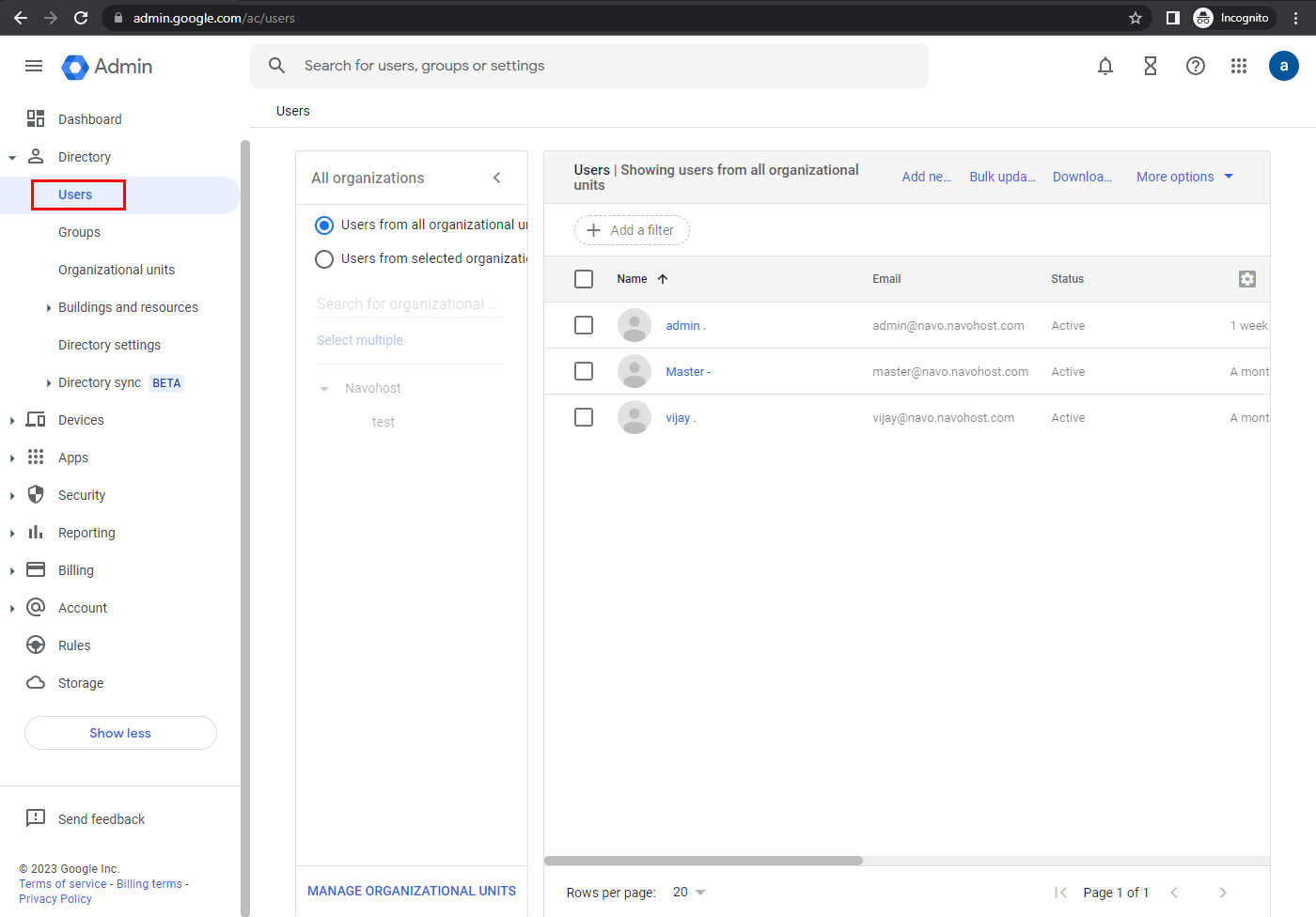The width and height of the screenshot is (1316, 917).
Task: Open the Rows per page dropdown
Action: click(x=689, y=893)
